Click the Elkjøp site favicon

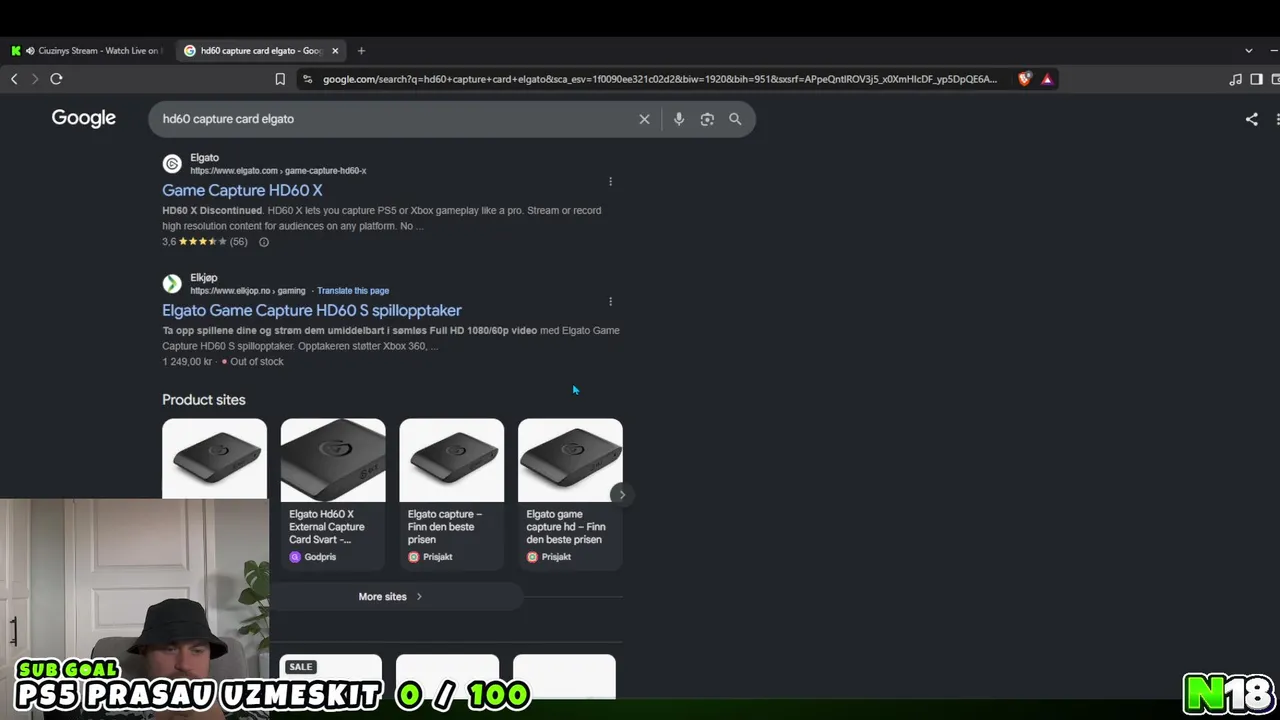(x=172, y=284)
